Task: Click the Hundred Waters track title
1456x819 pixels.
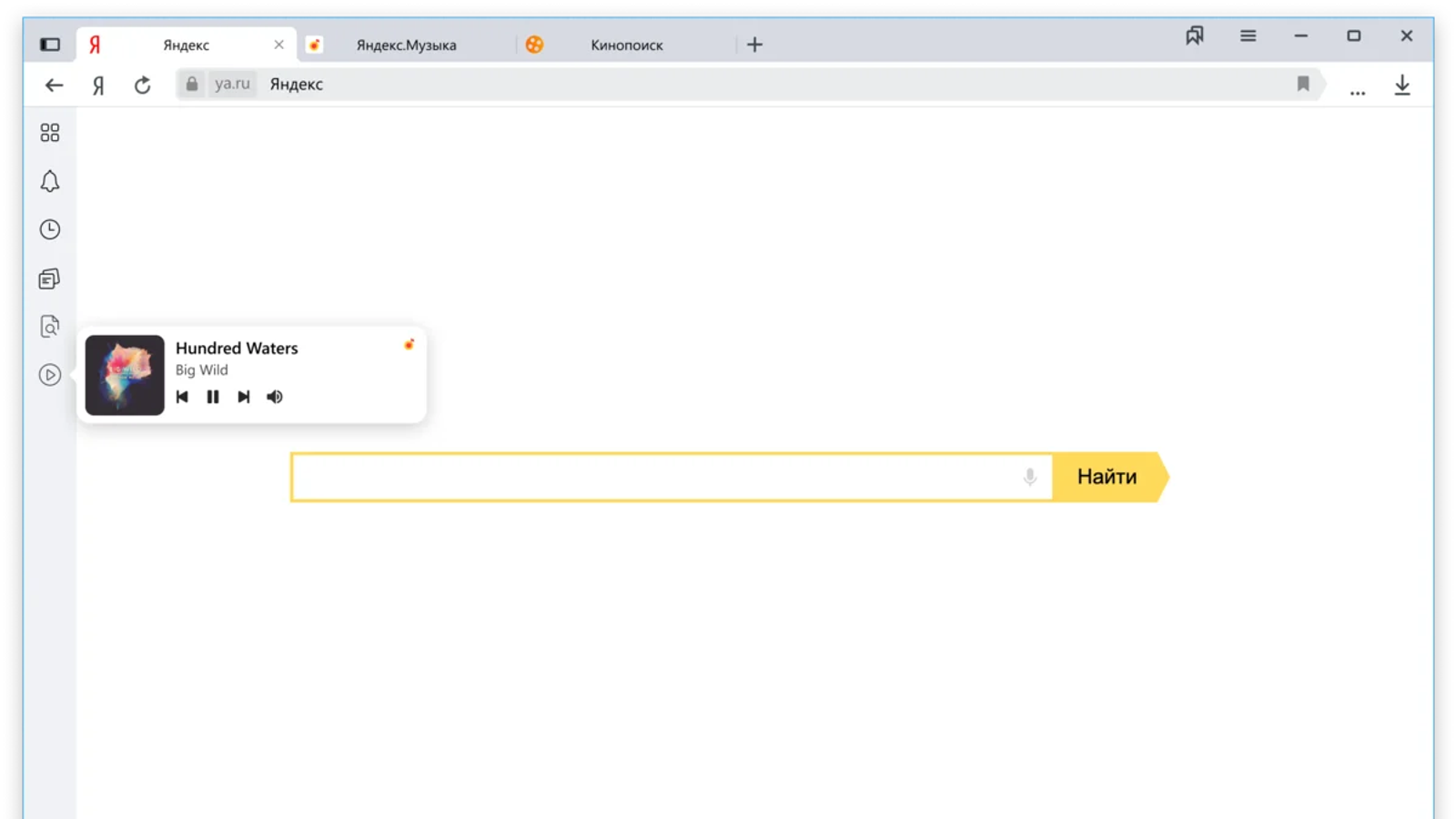Action: tap(237, 349)
